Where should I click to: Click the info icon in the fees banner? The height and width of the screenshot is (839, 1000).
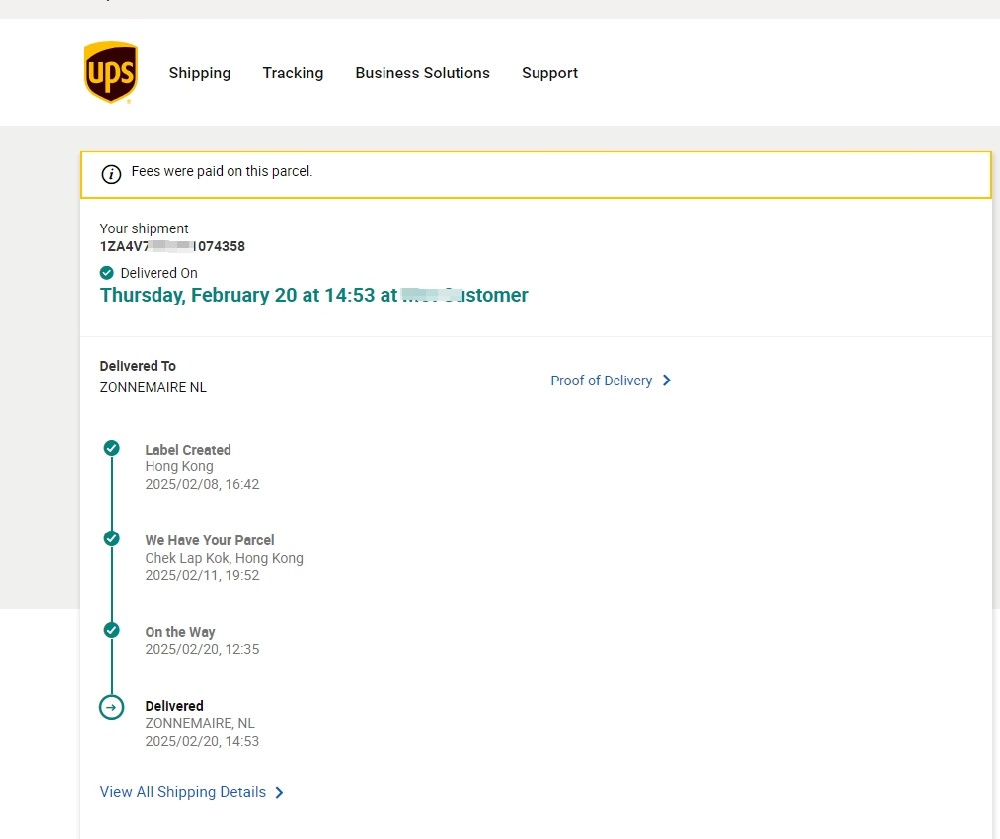tap(112, 174)
